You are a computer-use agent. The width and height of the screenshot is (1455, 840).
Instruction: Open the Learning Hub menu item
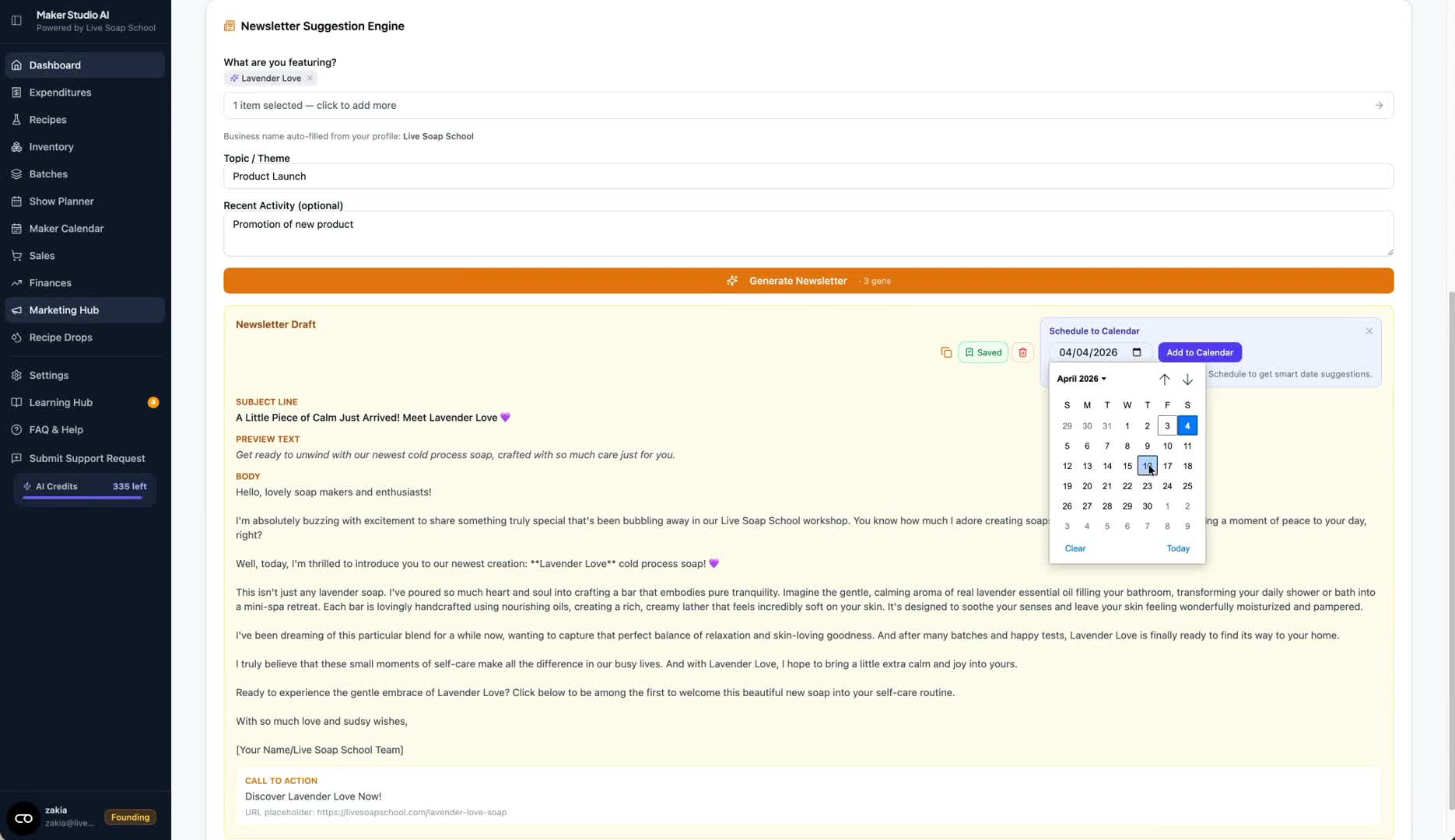point(60,402)
